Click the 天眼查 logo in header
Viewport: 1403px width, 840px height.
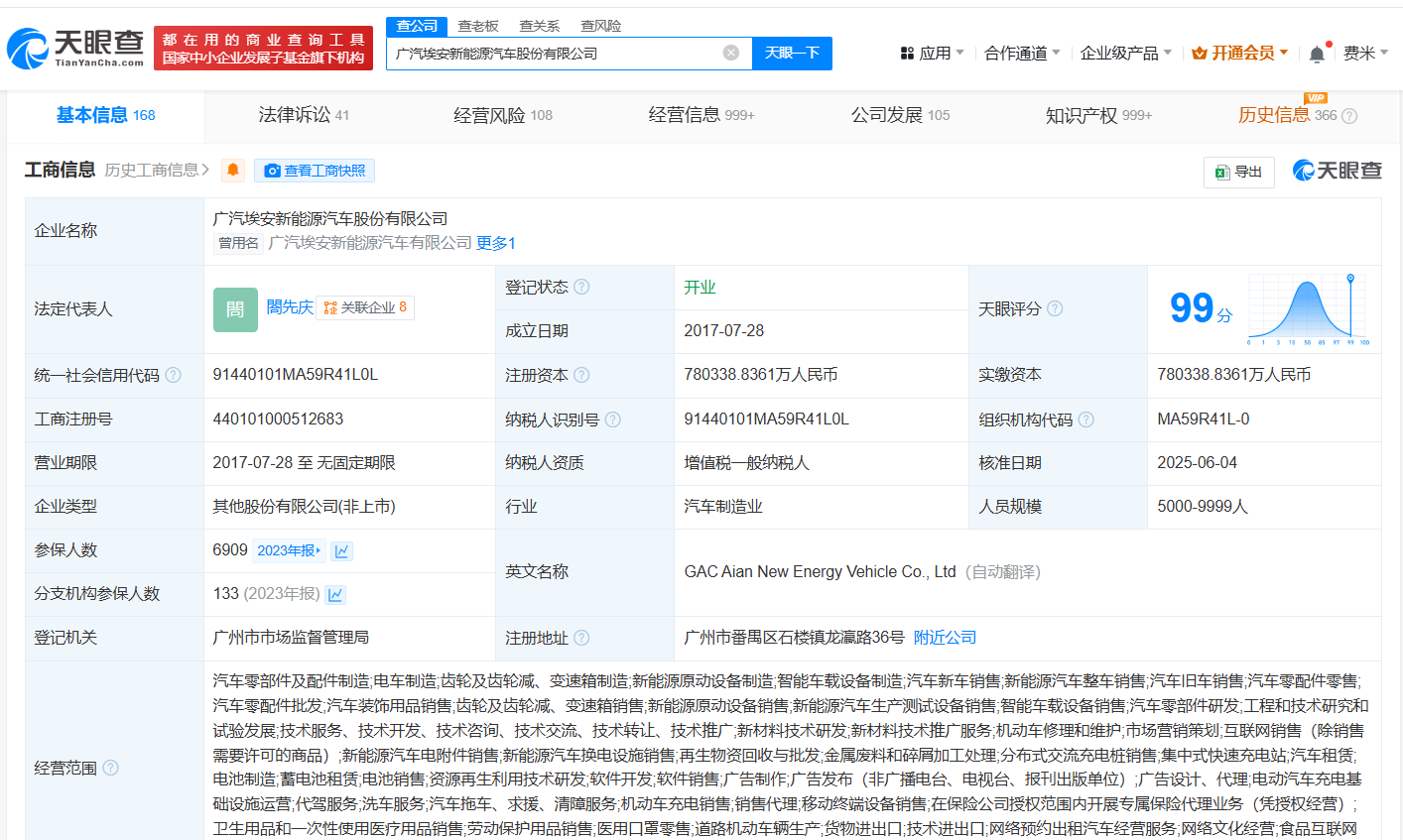coord(76,48)
